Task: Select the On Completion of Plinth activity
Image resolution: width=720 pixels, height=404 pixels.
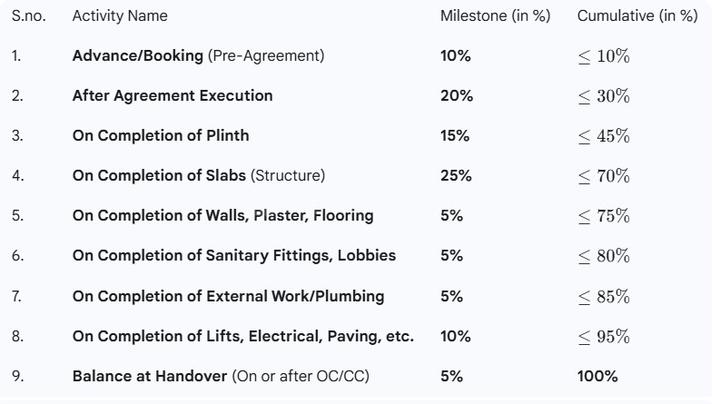Action: pos(160,136)
